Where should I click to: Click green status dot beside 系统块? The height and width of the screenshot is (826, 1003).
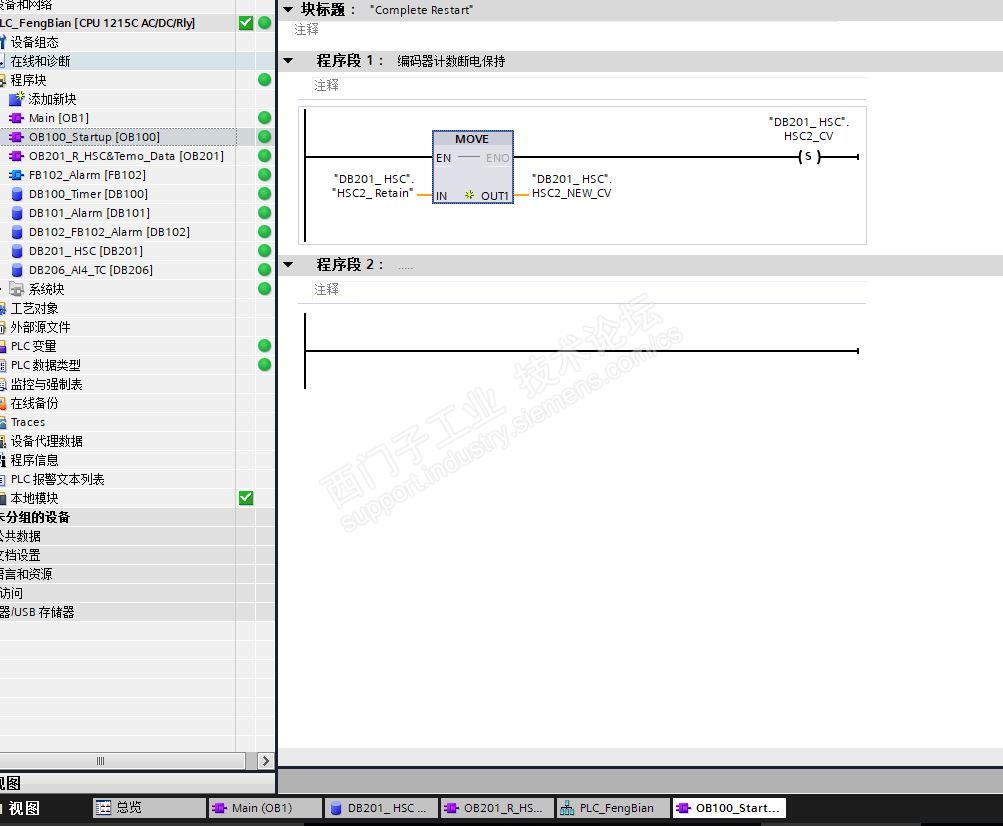click(264, 289)
